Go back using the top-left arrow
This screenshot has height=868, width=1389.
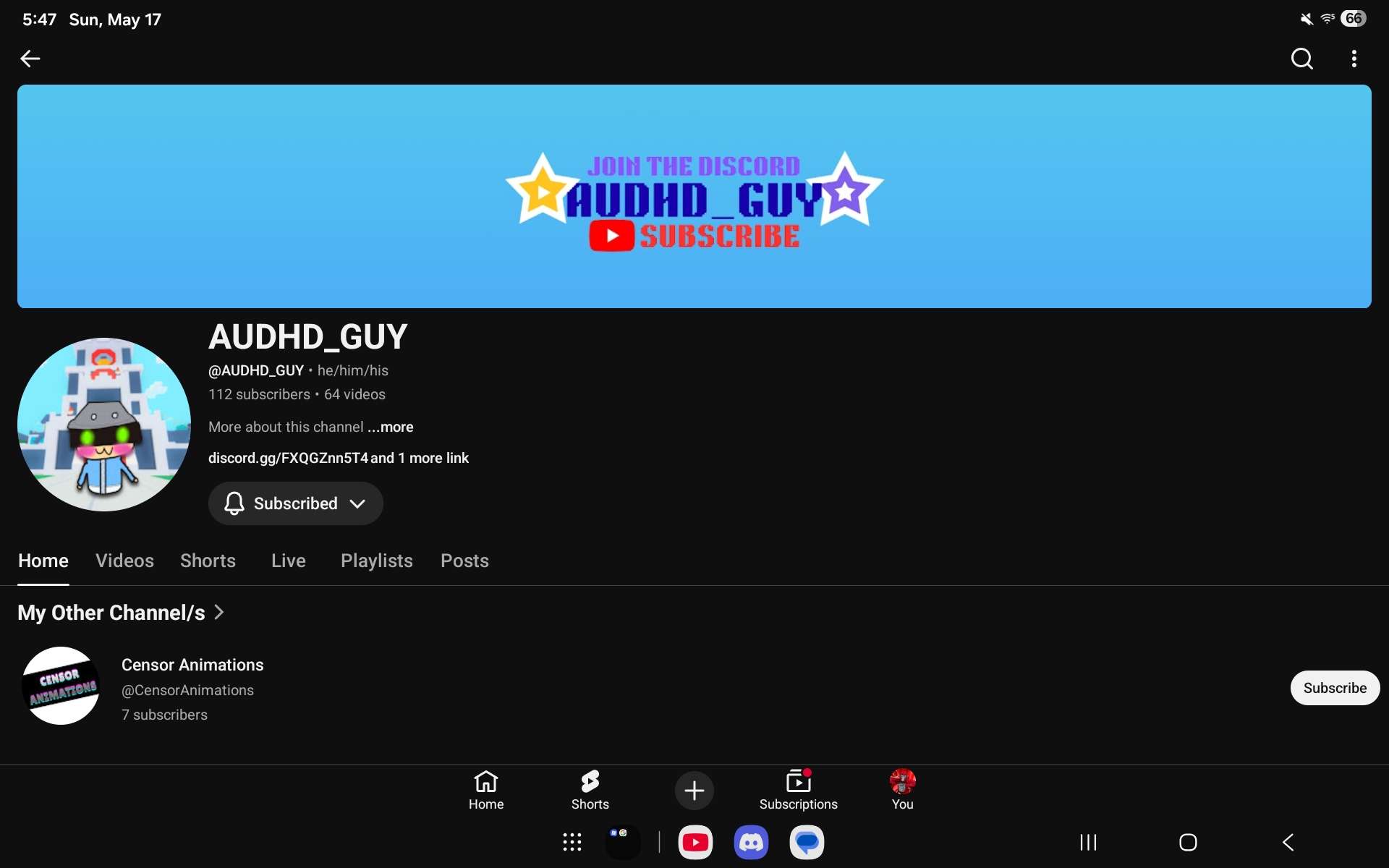tap(30, 59)
